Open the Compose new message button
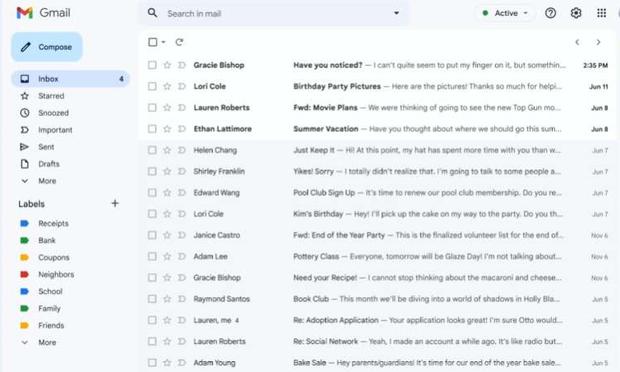620x372 pixels. click(x=47, y=47)
